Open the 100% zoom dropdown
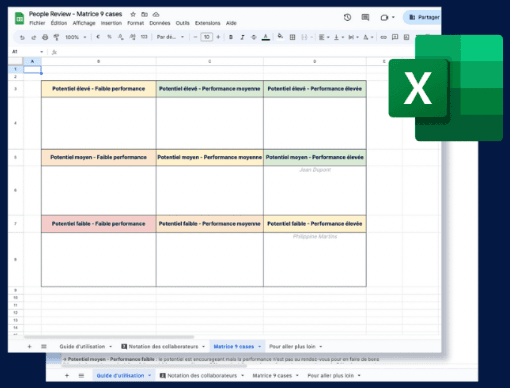The width and height of the screenshot is (510, 388). pyautogui.click(x=75, y=37)
